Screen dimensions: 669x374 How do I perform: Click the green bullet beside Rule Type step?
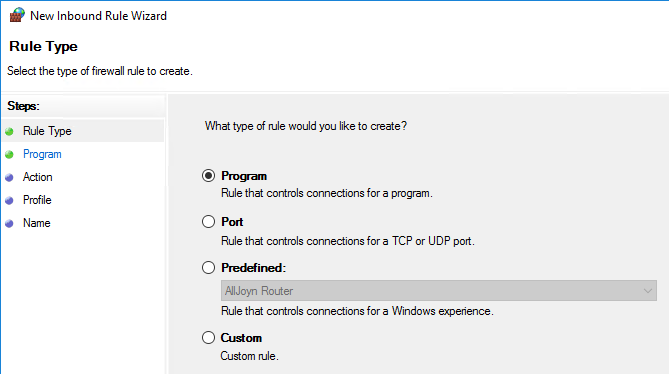point(9,131)
